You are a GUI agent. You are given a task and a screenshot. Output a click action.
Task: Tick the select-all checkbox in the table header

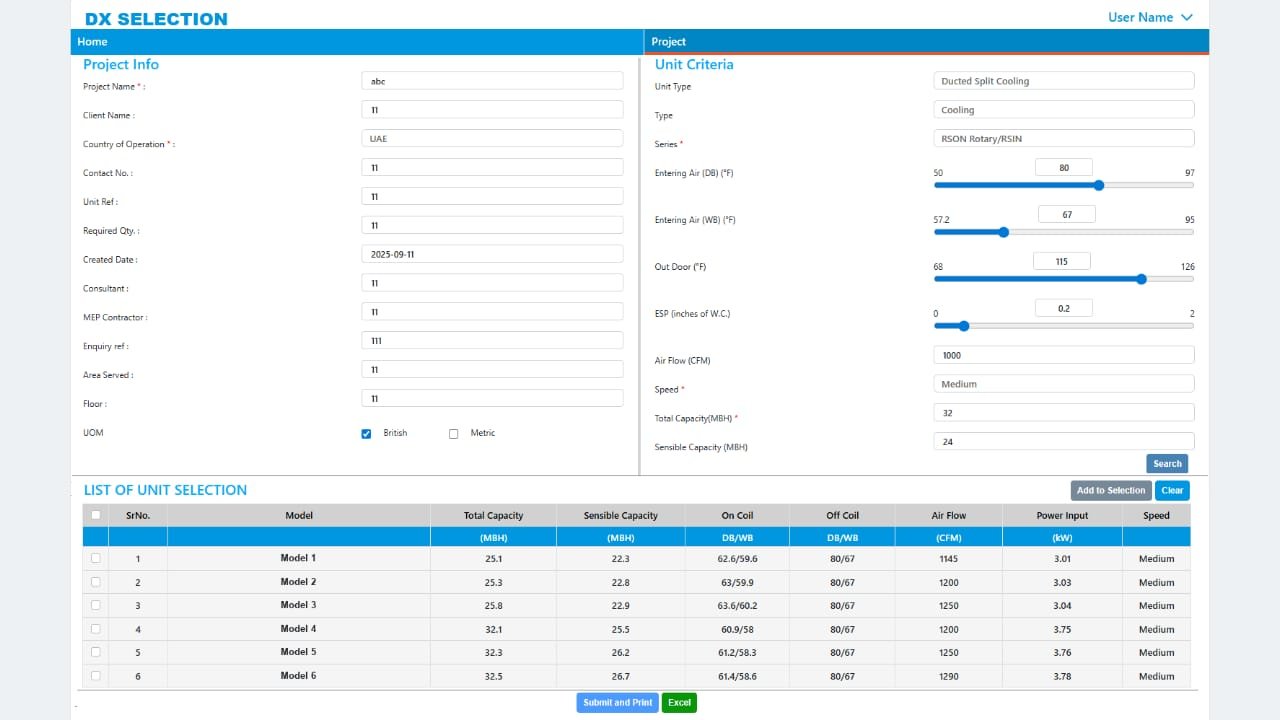96,515
